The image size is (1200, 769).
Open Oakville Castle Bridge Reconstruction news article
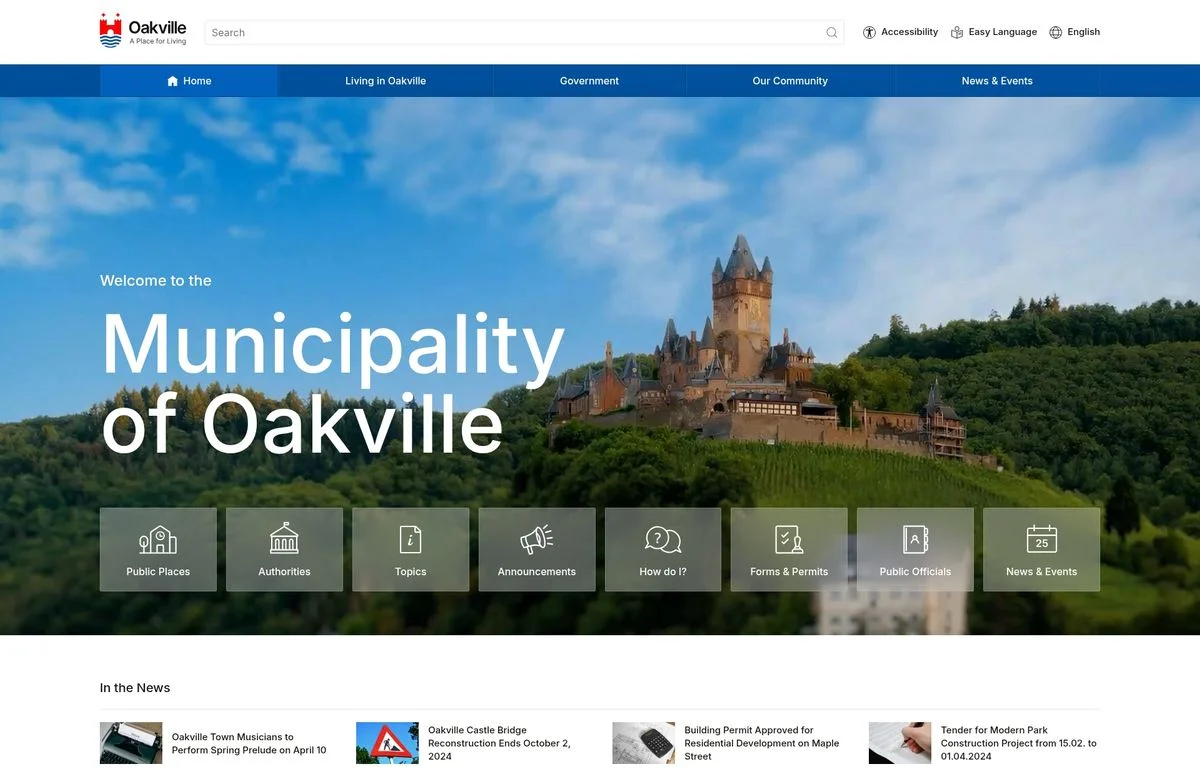498,743
